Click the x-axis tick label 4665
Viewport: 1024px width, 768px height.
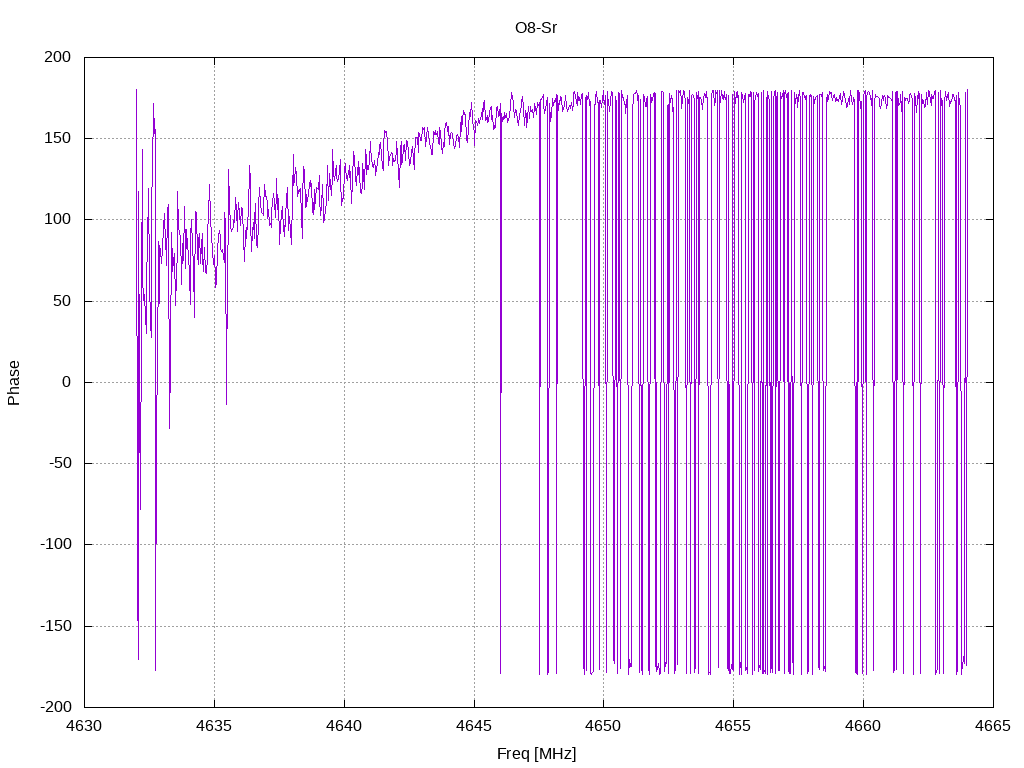tap(993, 726)
